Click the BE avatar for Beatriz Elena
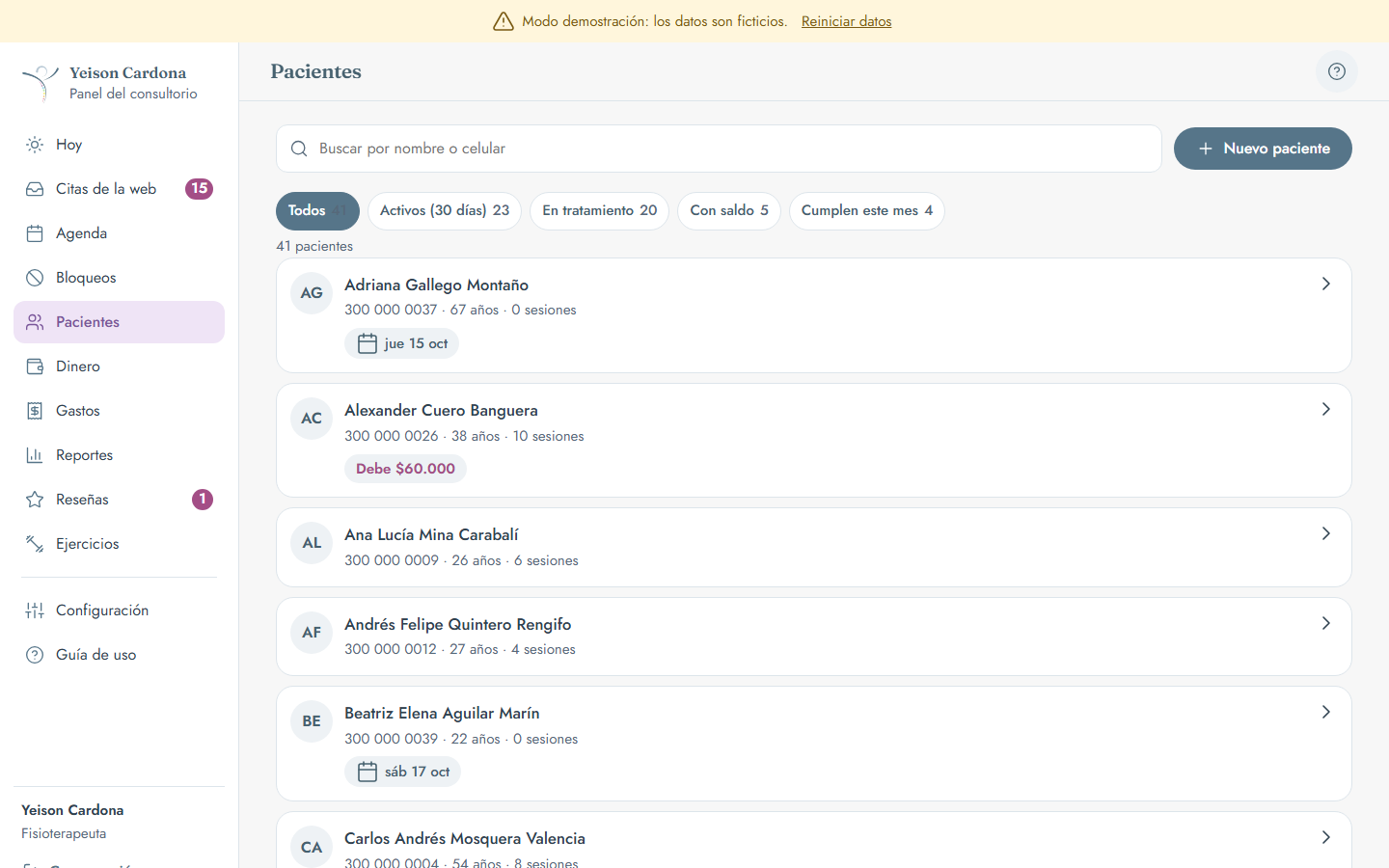This screenshot has height=868, width=1389. 312,721
